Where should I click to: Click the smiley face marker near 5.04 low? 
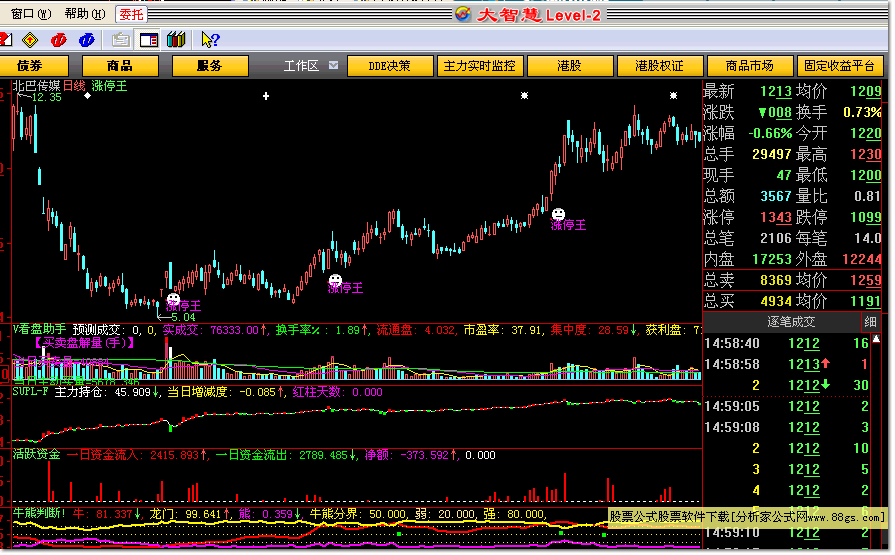(173, 299)
